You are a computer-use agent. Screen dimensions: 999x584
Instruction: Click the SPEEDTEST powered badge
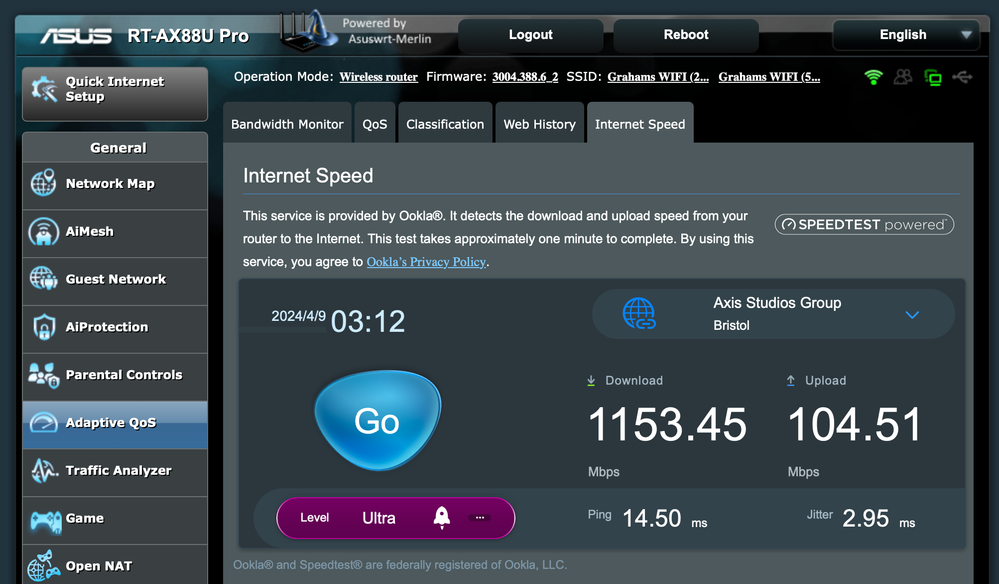[x=864, y=224]
